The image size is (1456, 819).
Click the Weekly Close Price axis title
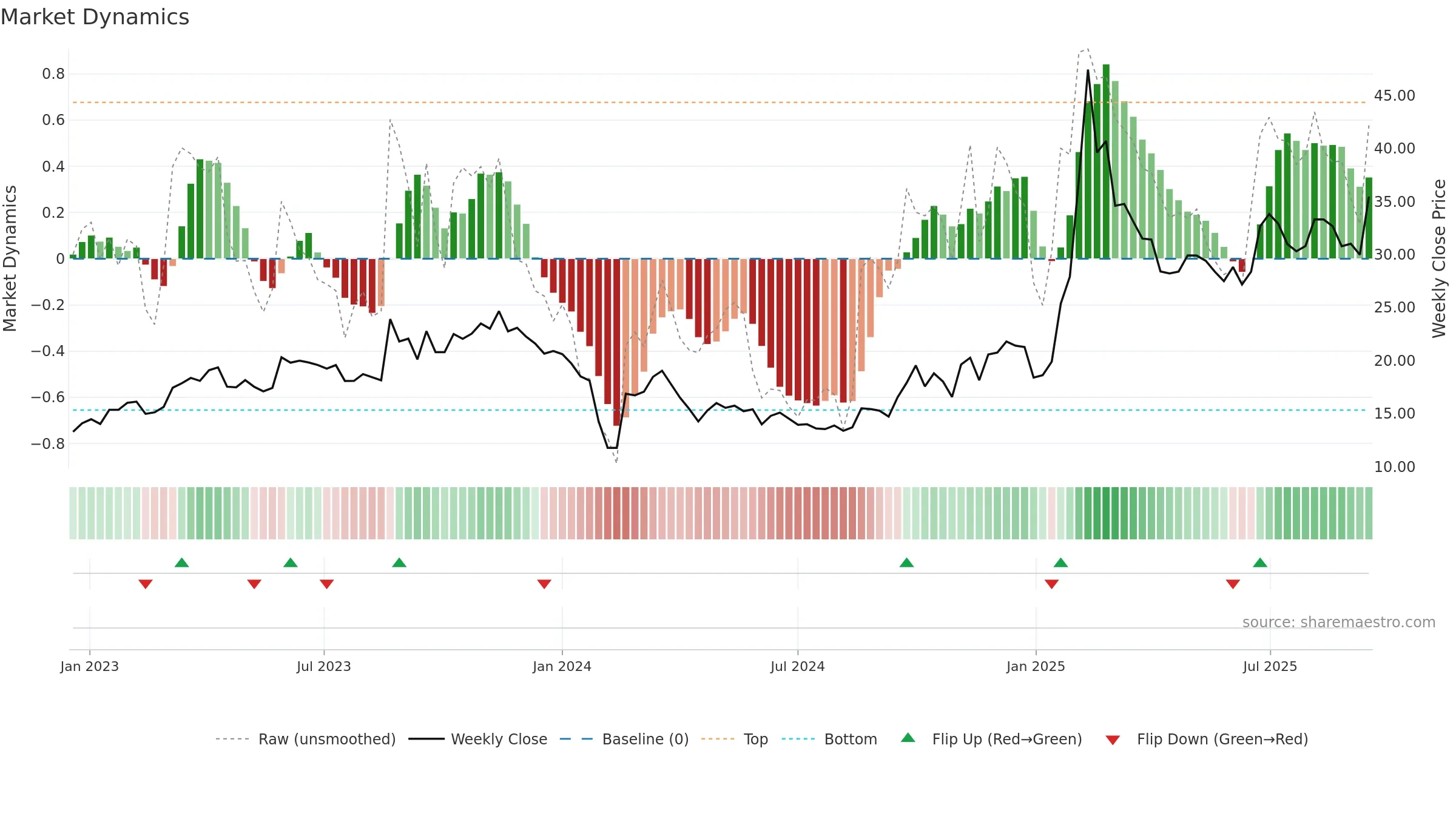point(1439,258)
